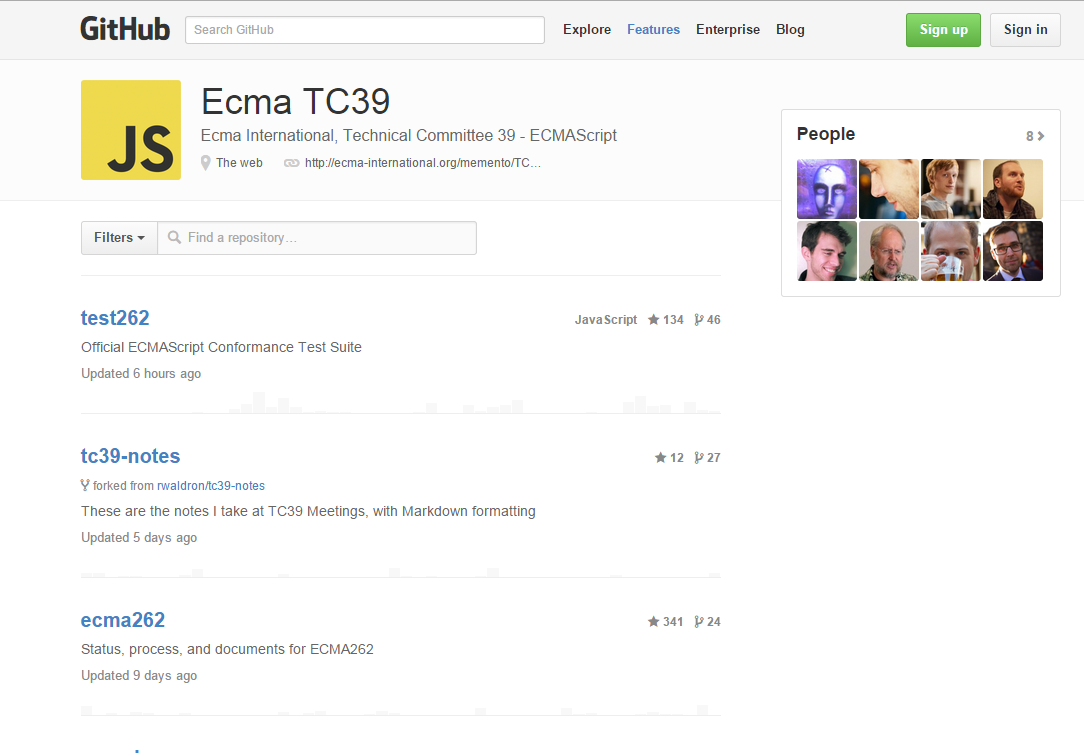Viewport: 1084px width, 753px height.
Task: Open the test262 repository
Action: coord(115,317)
